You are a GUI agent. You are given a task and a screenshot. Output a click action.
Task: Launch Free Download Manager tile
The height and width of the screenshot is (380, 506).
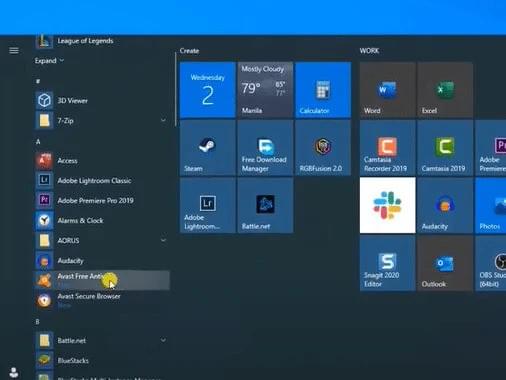tap(265, 148)
